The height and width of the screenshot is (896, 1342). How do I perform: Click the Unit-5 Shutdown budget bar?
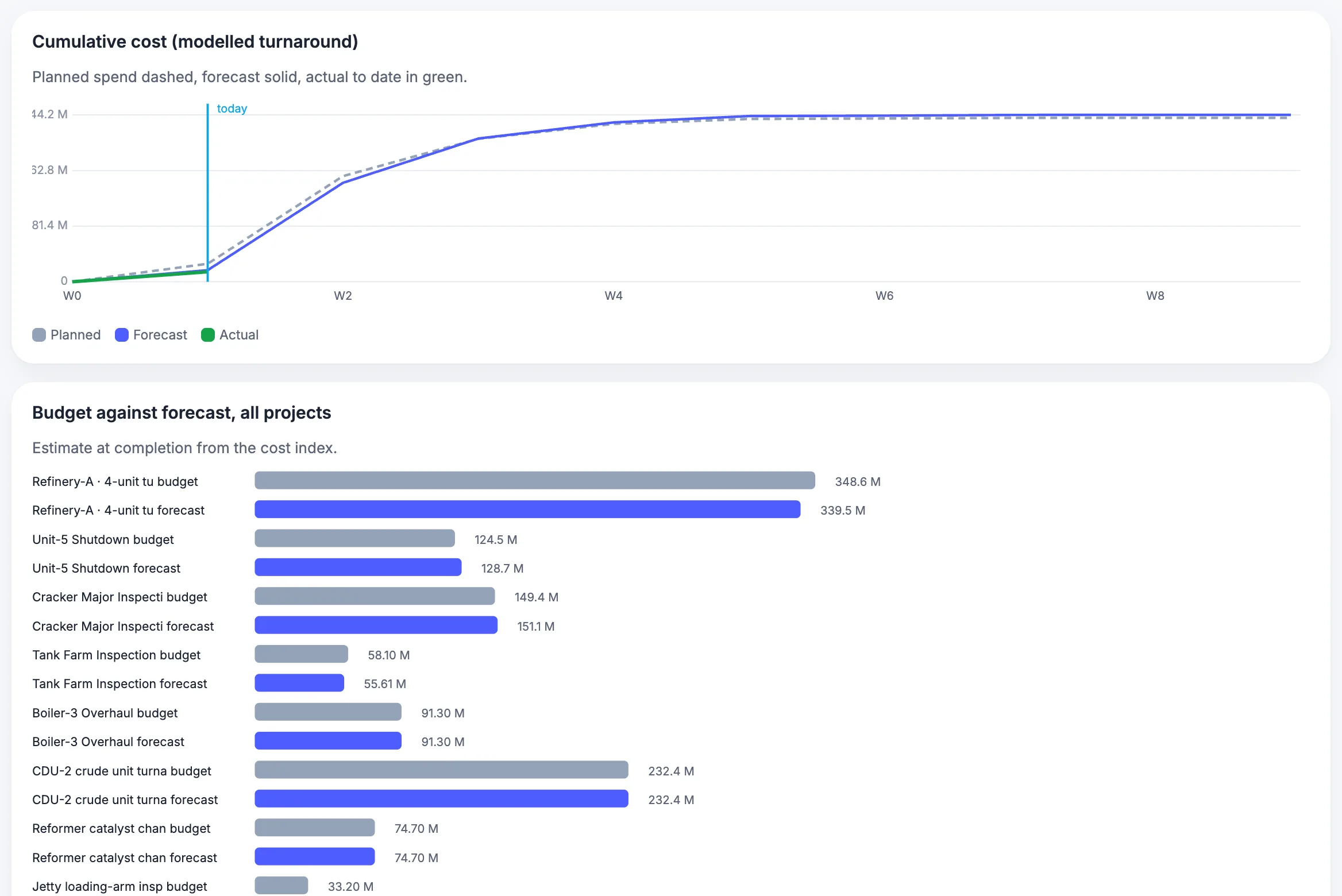(x=355, y=539)
